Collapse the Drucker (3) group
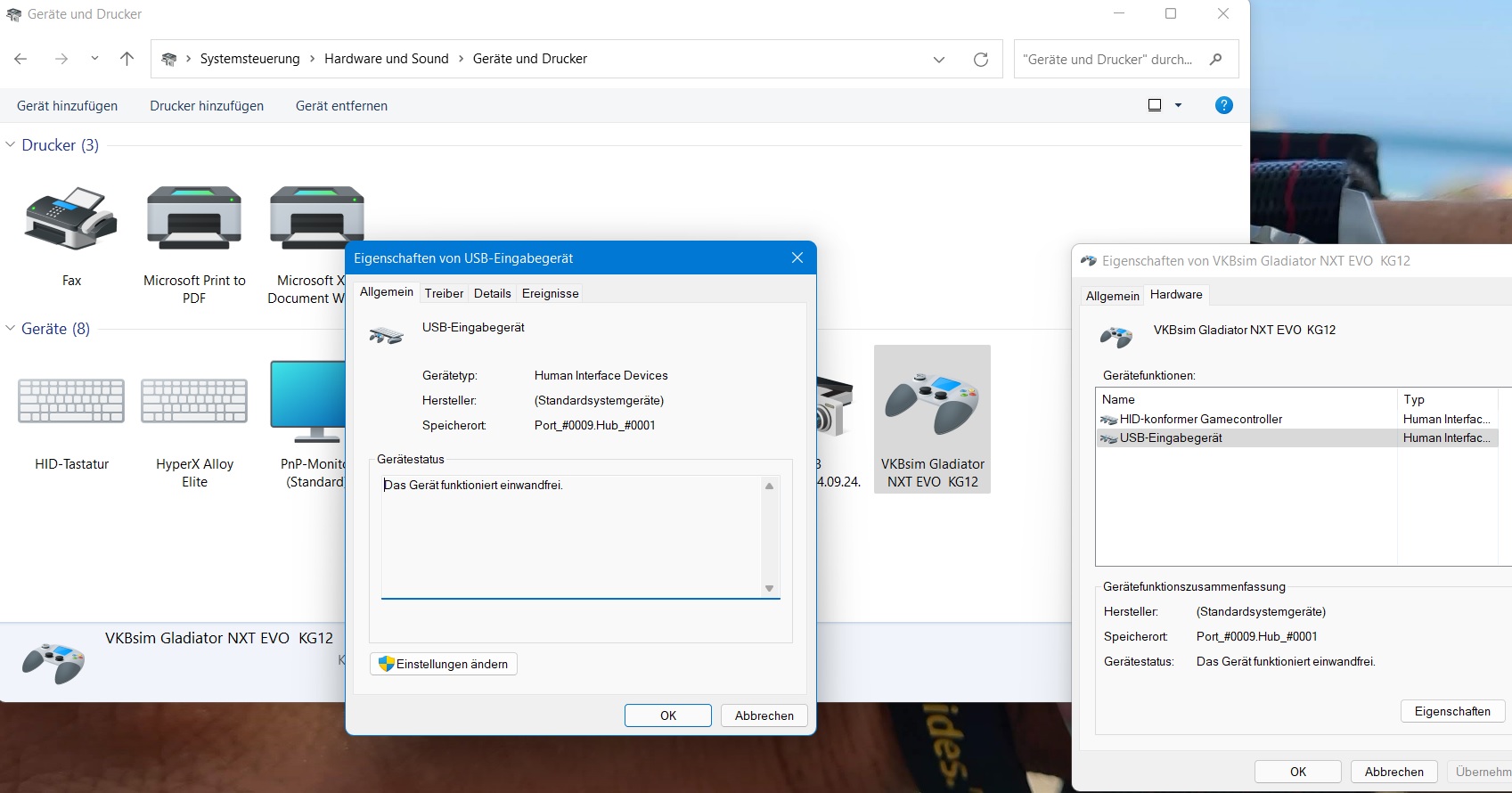 [x=11, y=144]
